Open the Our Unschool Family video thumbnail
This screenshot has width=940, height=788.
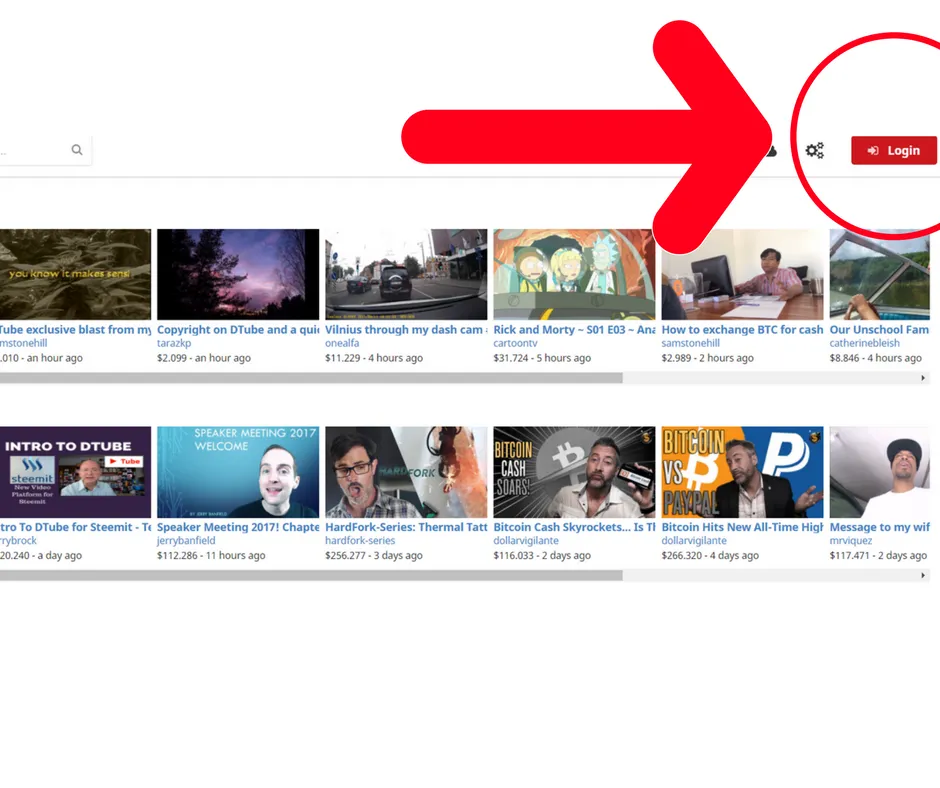879,274
